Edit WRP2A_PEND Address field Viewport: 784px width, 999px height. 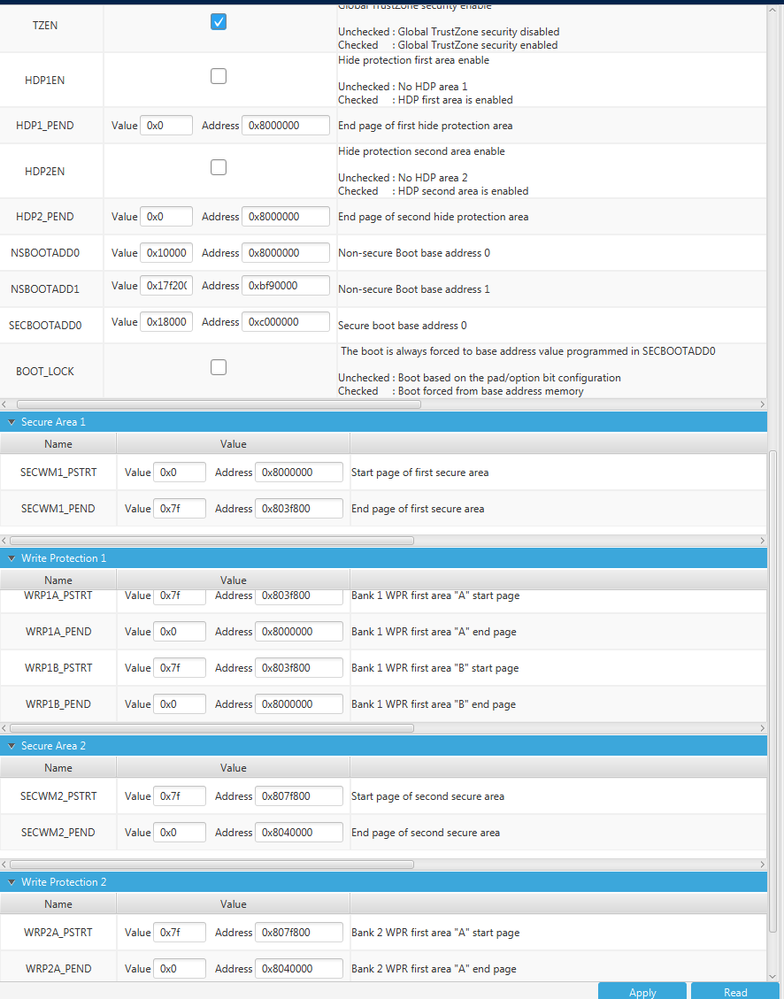(x=299, y=969)
